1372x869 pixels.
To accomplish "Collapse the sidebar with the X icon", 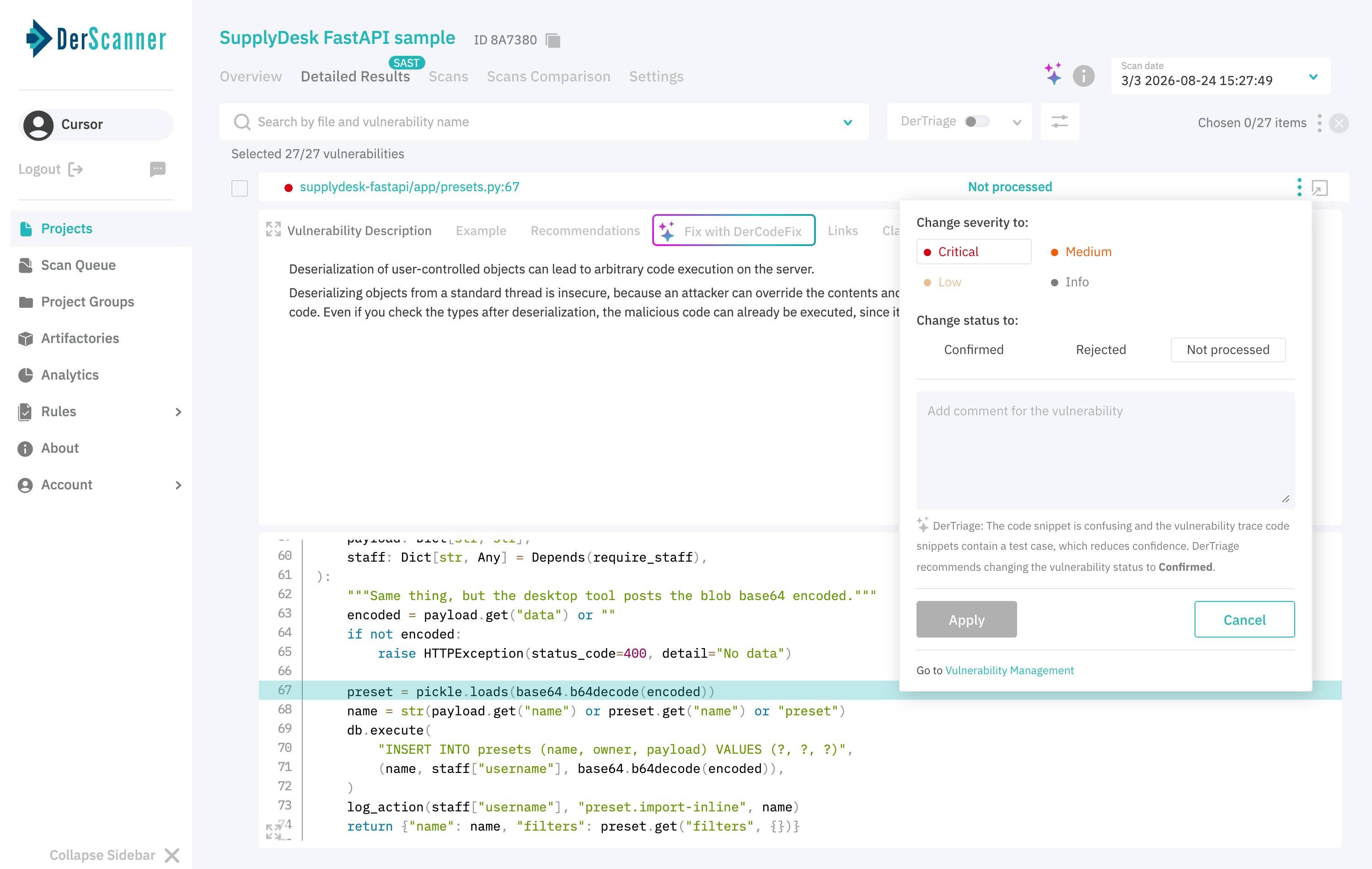I will coord(172,855).
